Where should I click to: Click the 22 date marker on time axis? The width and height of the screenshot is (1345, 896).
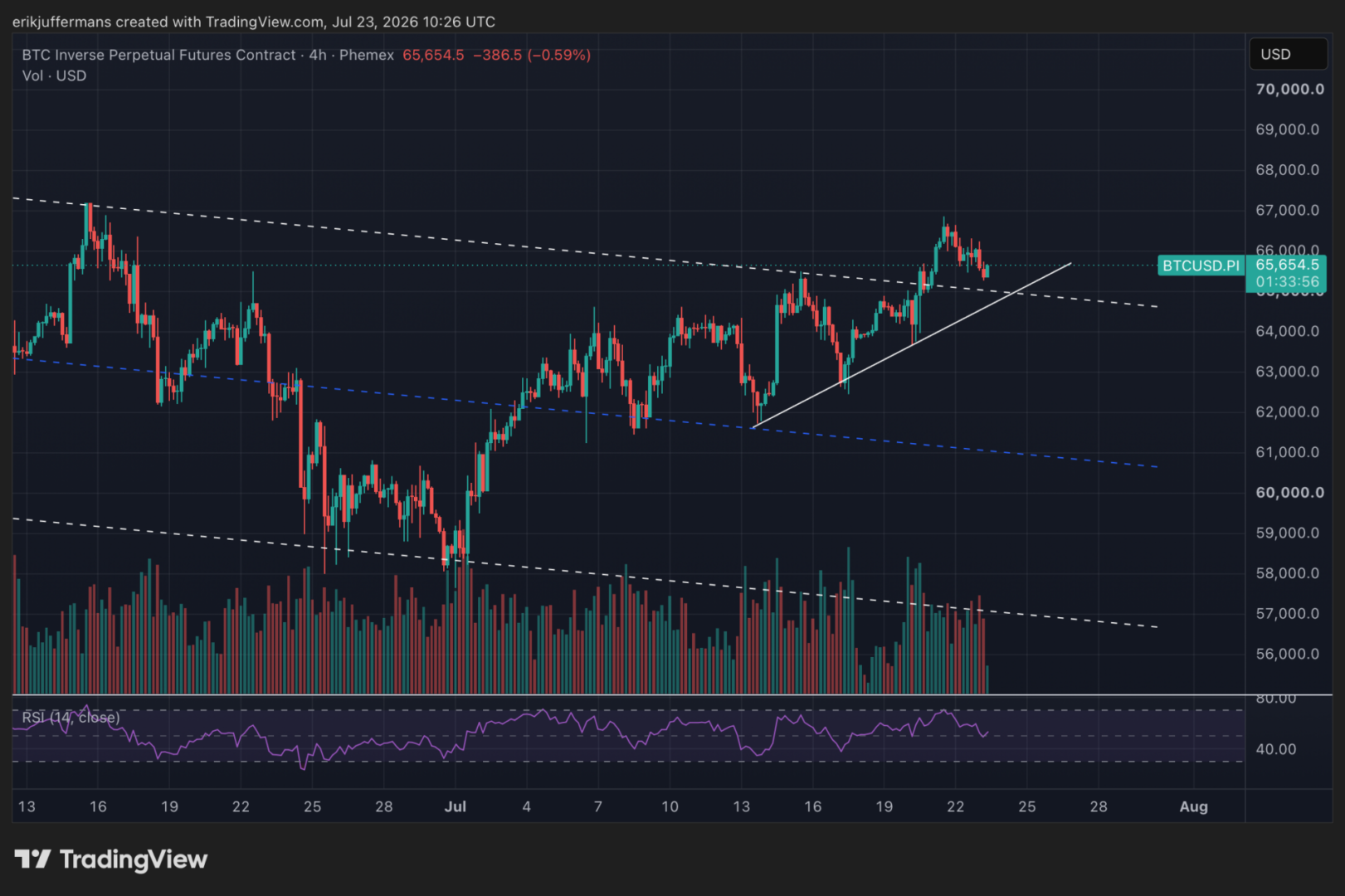pyautogui.click(x=955, y=806)
